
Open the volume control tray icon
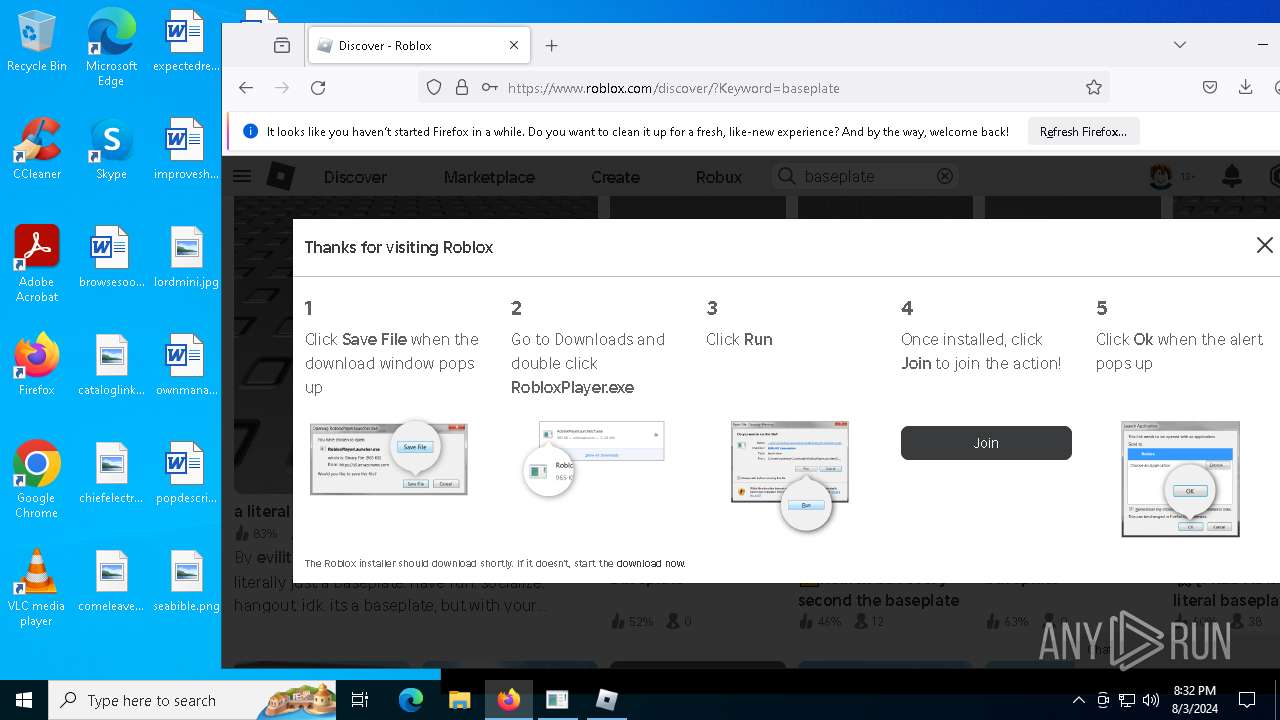[1150, 700]
